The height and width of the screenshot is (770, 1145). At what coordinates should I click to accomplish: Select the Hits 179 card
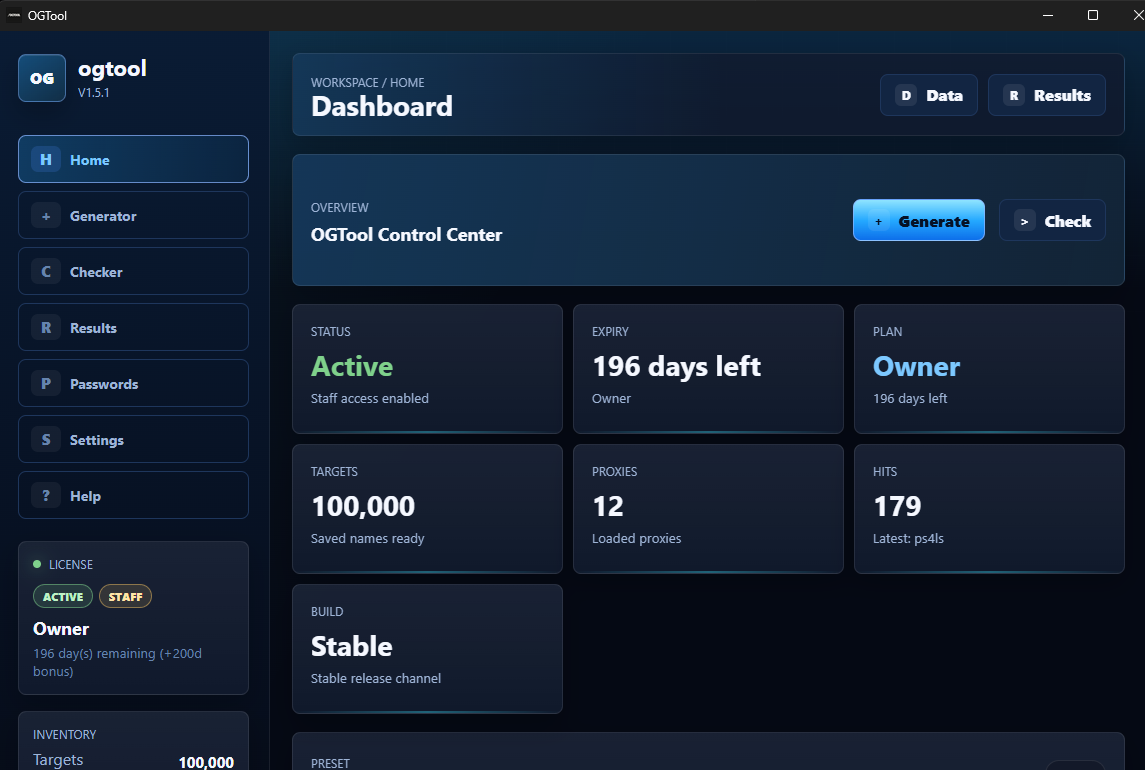tap(989, 509)
